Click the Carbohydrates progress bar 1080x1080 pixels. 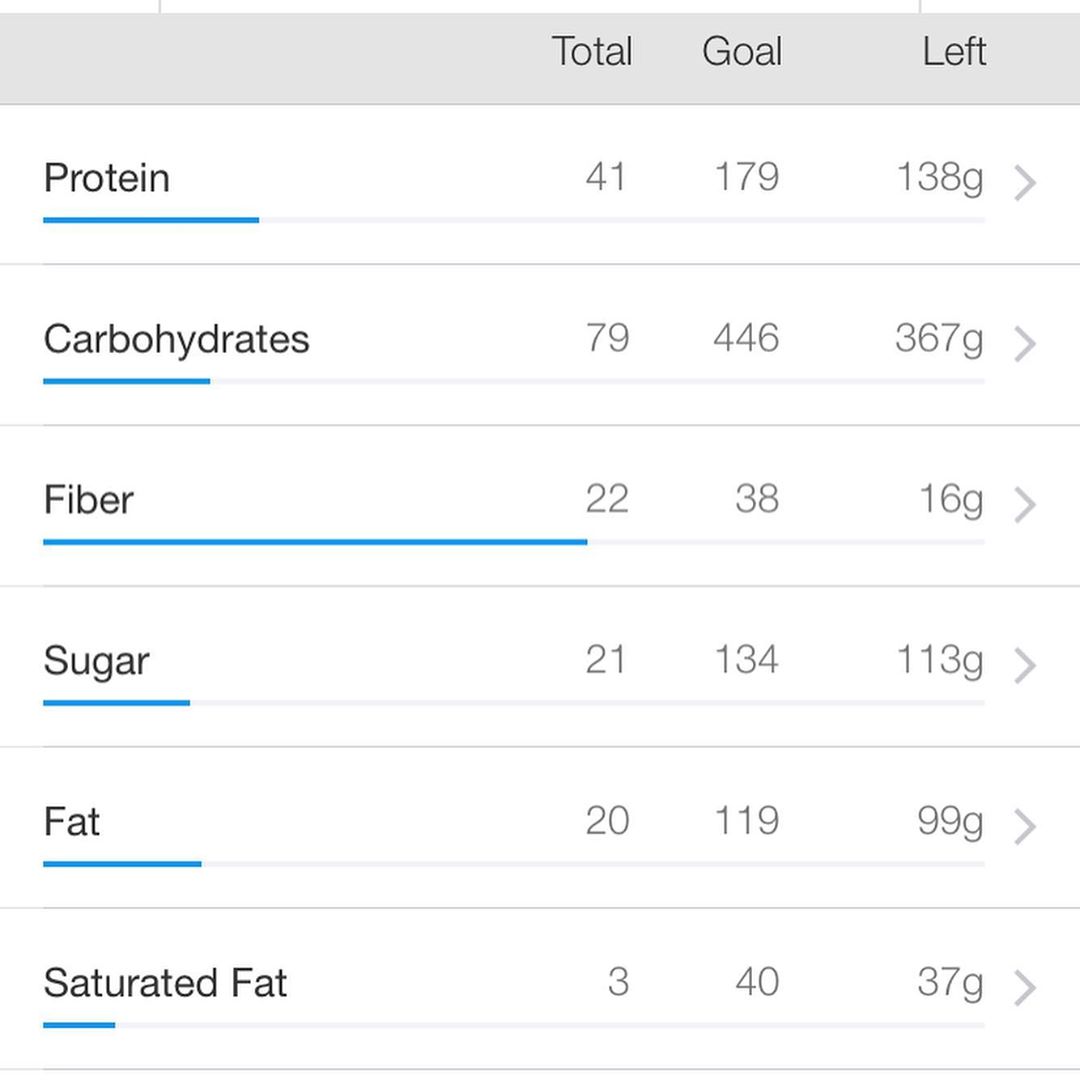tap(514, 381)
